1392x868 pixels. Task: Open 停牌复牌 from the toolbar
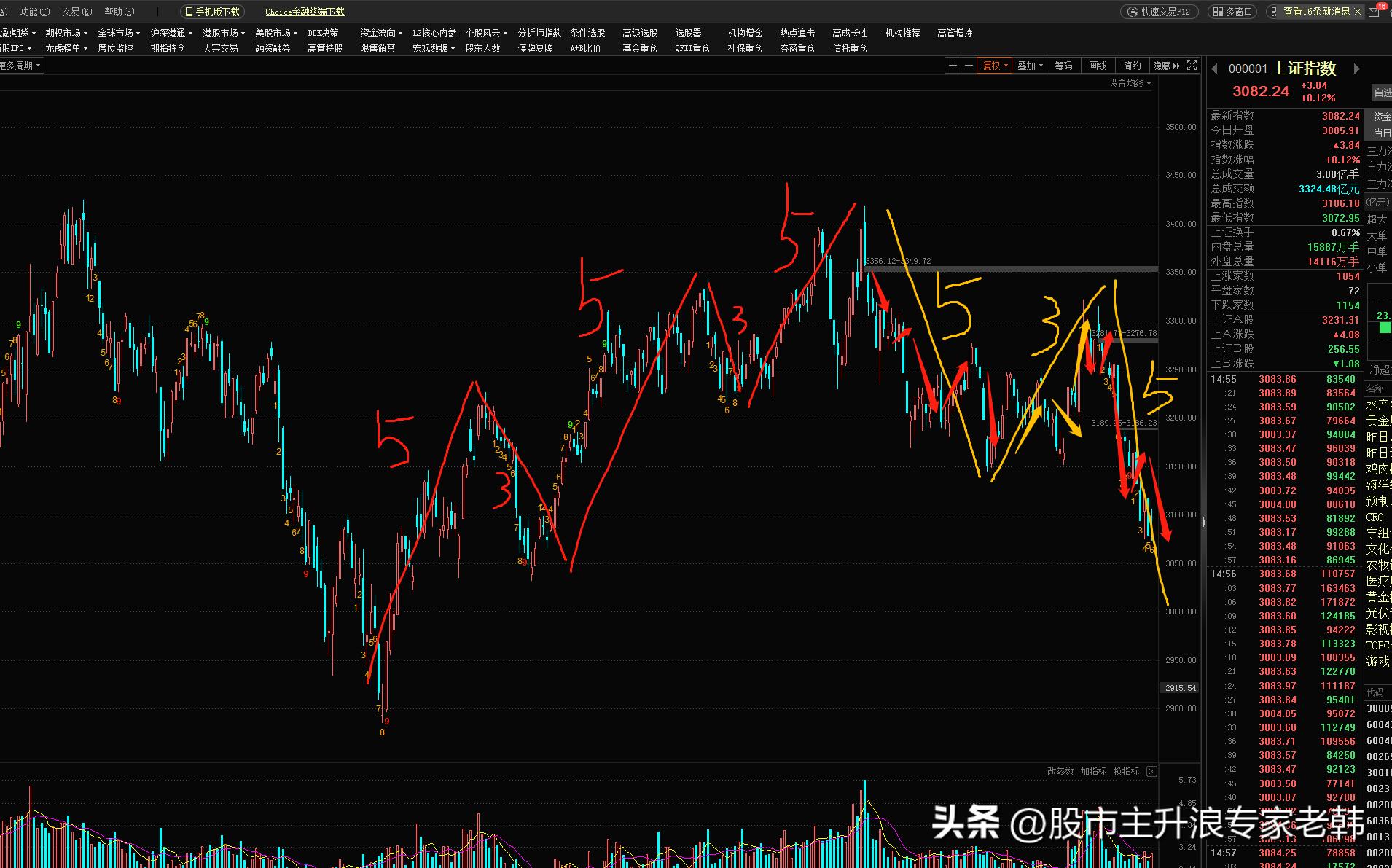click(535, 48)
